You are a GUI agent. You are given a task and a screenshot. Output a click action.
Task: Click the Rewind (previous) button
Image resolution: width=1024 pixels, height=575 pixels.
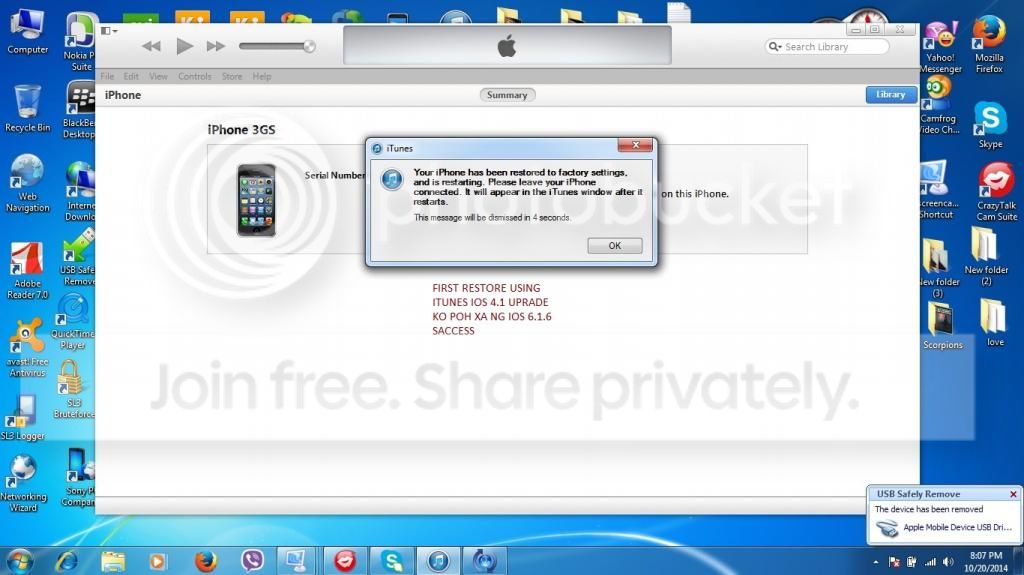coord(151,46)
